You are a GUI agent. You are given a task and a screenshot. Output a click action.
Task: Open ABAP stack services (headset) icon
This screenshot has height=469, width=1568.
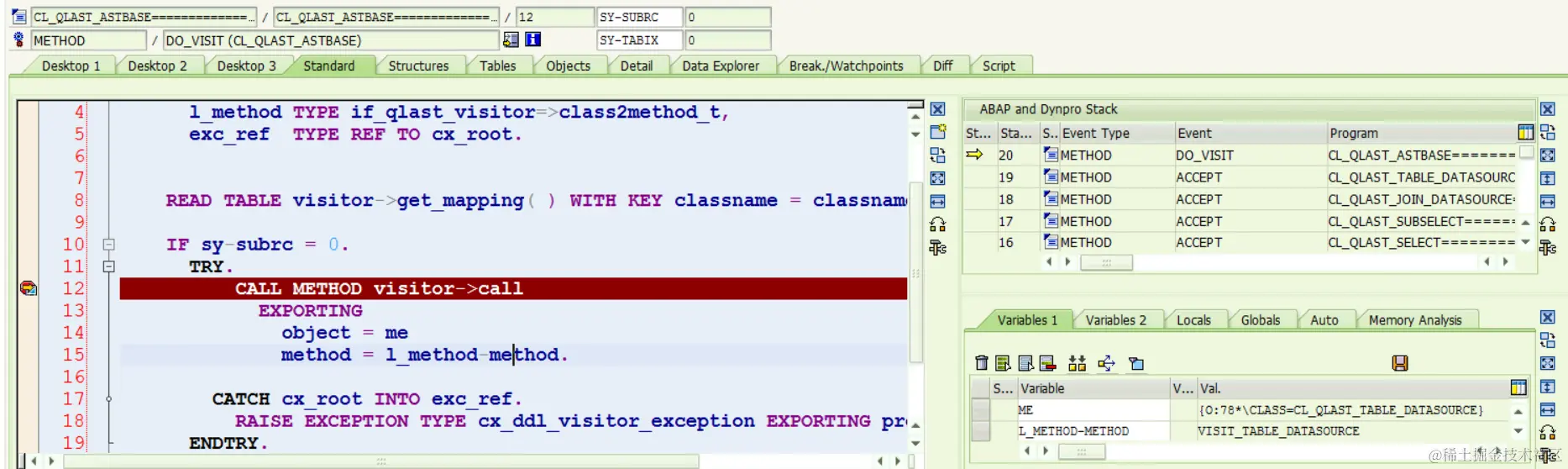[1547, 224]
